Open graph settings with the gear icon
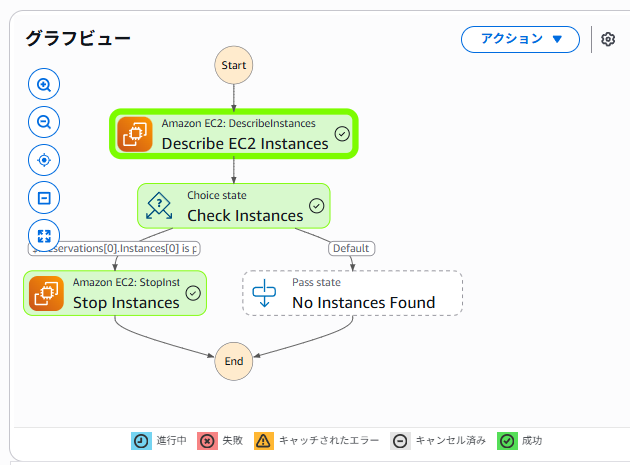The image size is (630, 465). (608, 39)
